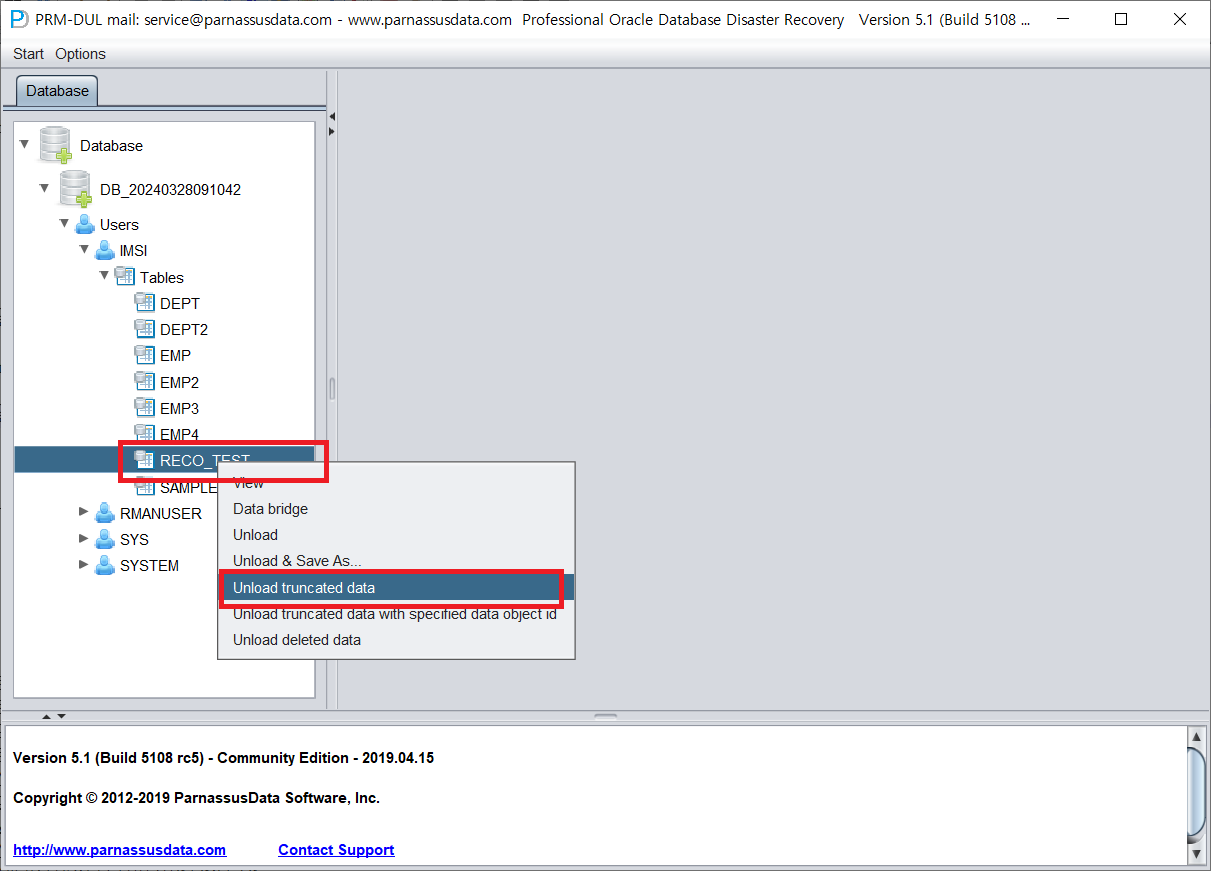1211x871 pixels.
Task: Switch to the Database tab
Action: click(57, 90)
